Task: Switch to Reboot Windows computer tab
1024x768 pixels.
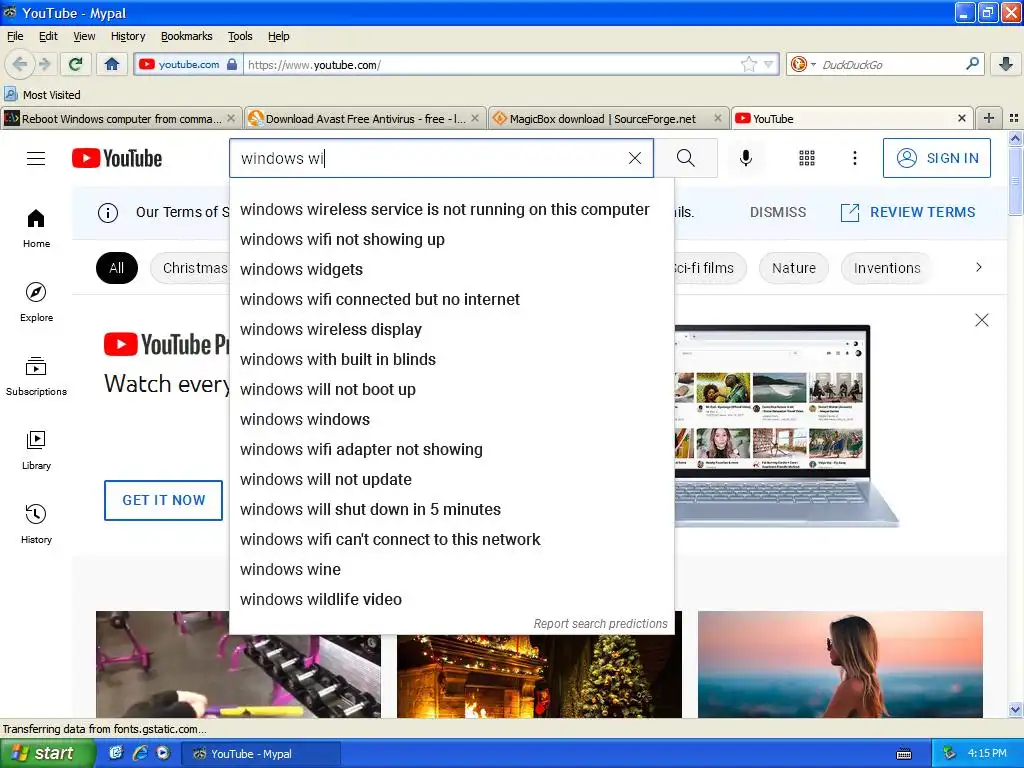Action: 121,118
